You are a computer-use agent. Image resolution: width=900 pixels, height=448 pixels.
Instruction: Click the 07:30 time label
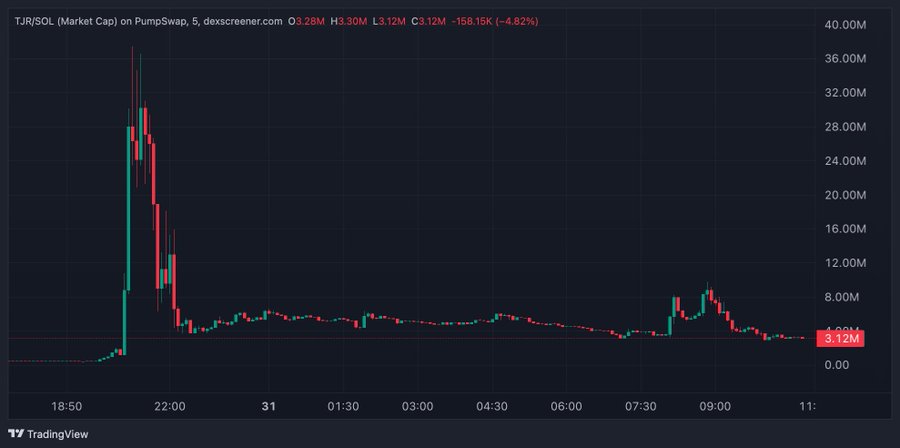tap(641, 407)
